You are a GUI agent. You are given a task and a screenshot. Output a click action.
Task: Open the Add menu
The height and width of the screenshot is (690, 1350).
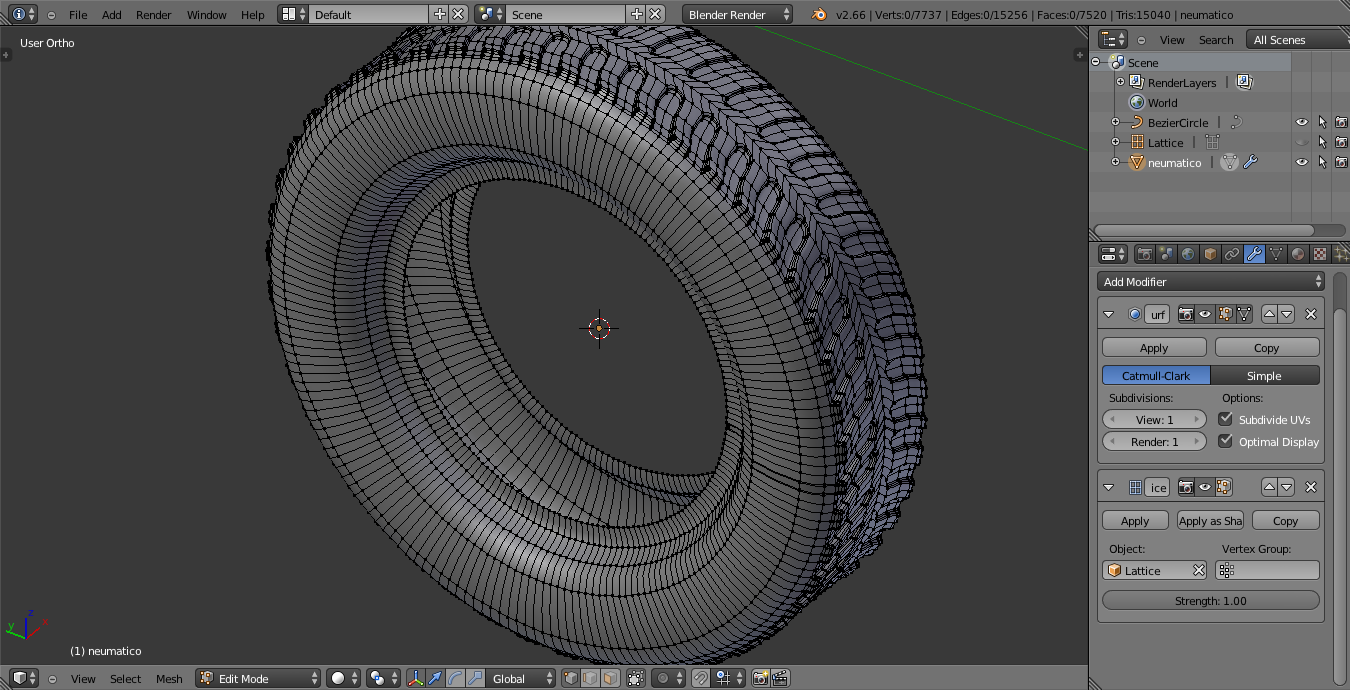click(112, 15)
